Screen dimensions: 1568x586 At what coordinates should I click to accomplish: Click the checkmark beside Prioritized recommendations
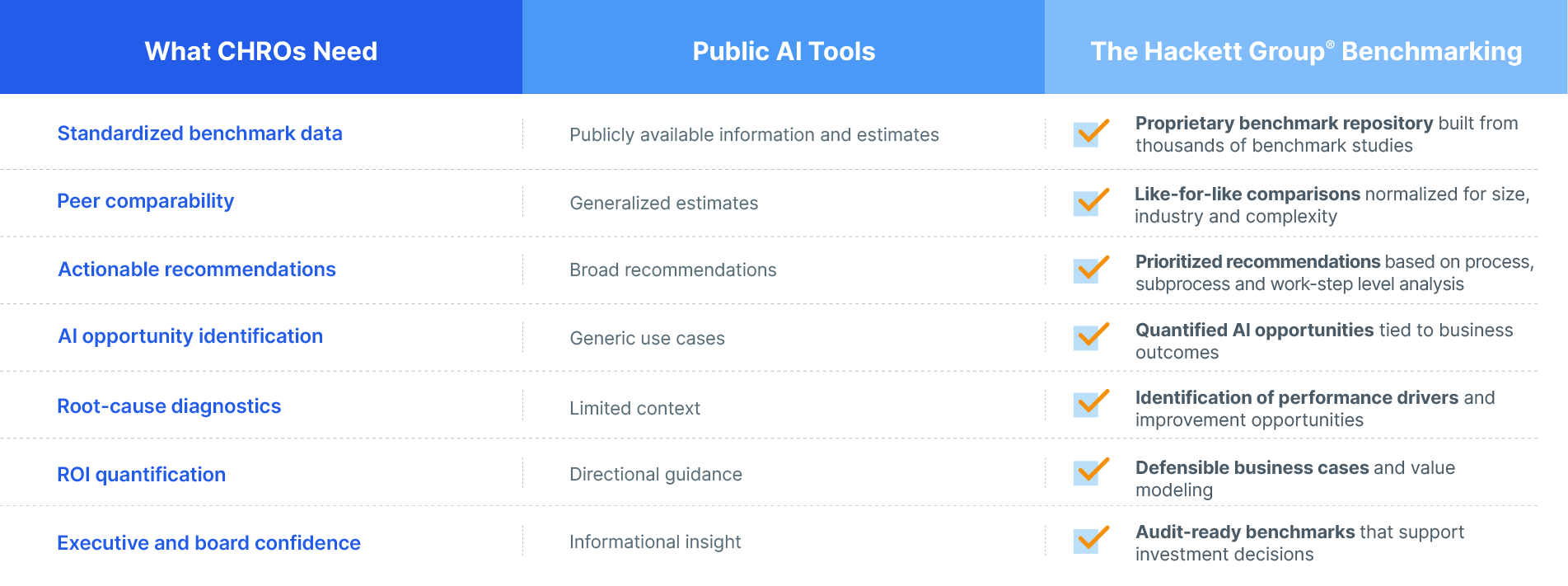click(x=1091, y=269)
